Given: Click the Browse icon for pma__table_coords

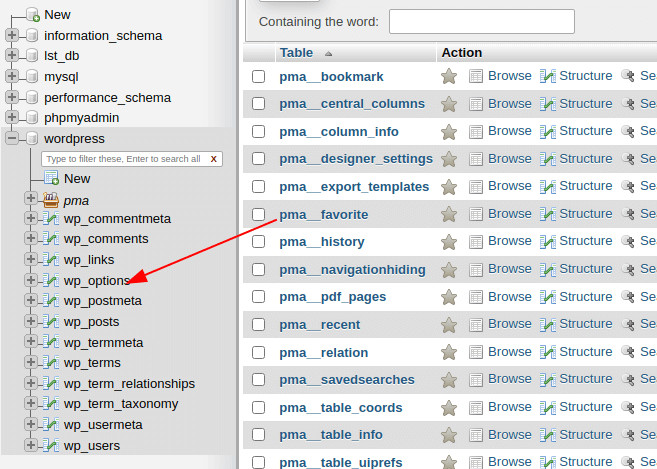Looking at the screenshot, I should pos(476,407).
